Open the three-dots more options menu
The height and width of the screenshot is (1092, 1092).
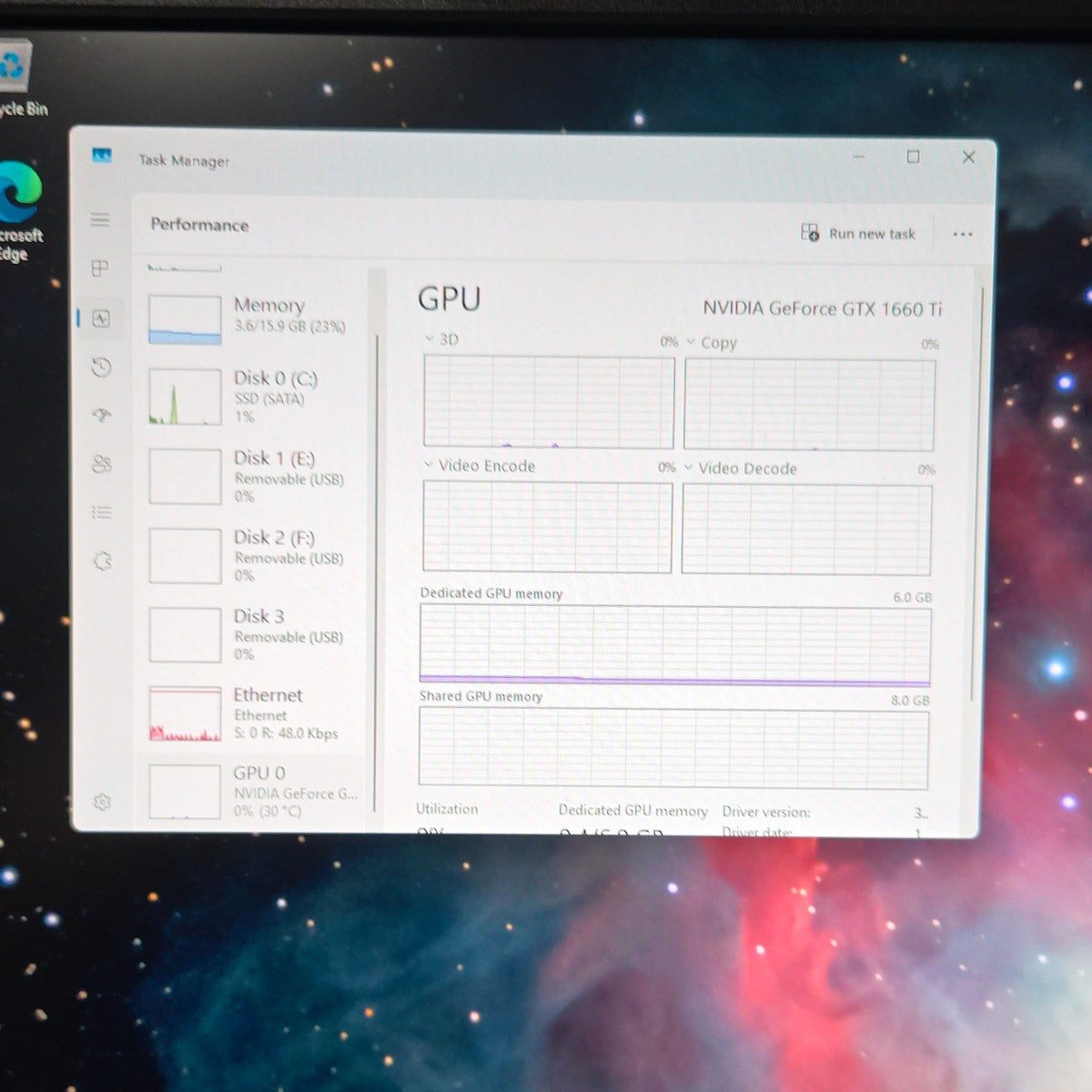[963, 235]
